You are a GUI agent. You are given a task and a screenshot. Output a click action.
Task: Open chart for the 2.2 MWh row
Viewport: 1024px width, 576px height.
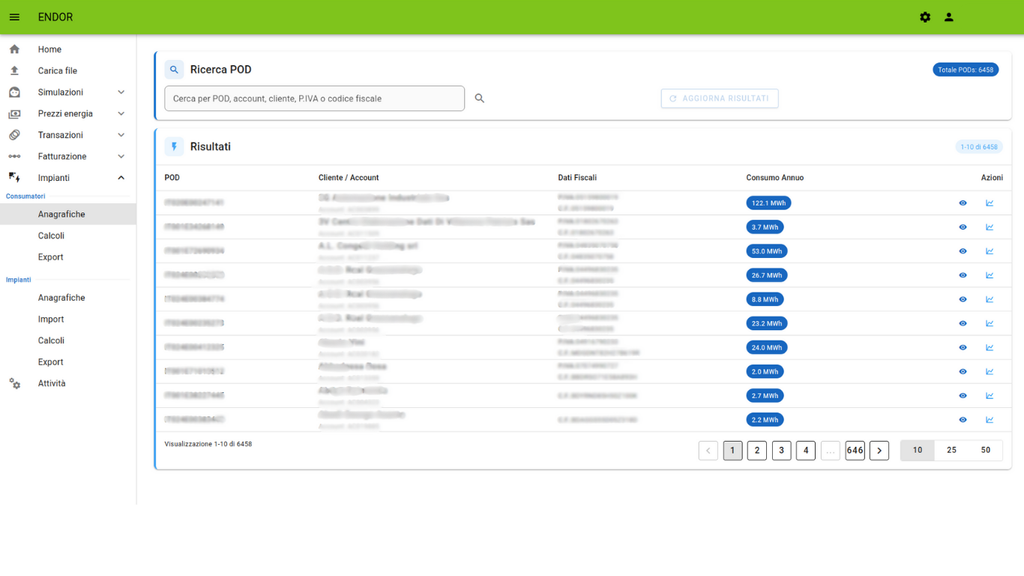pos(989,420)
